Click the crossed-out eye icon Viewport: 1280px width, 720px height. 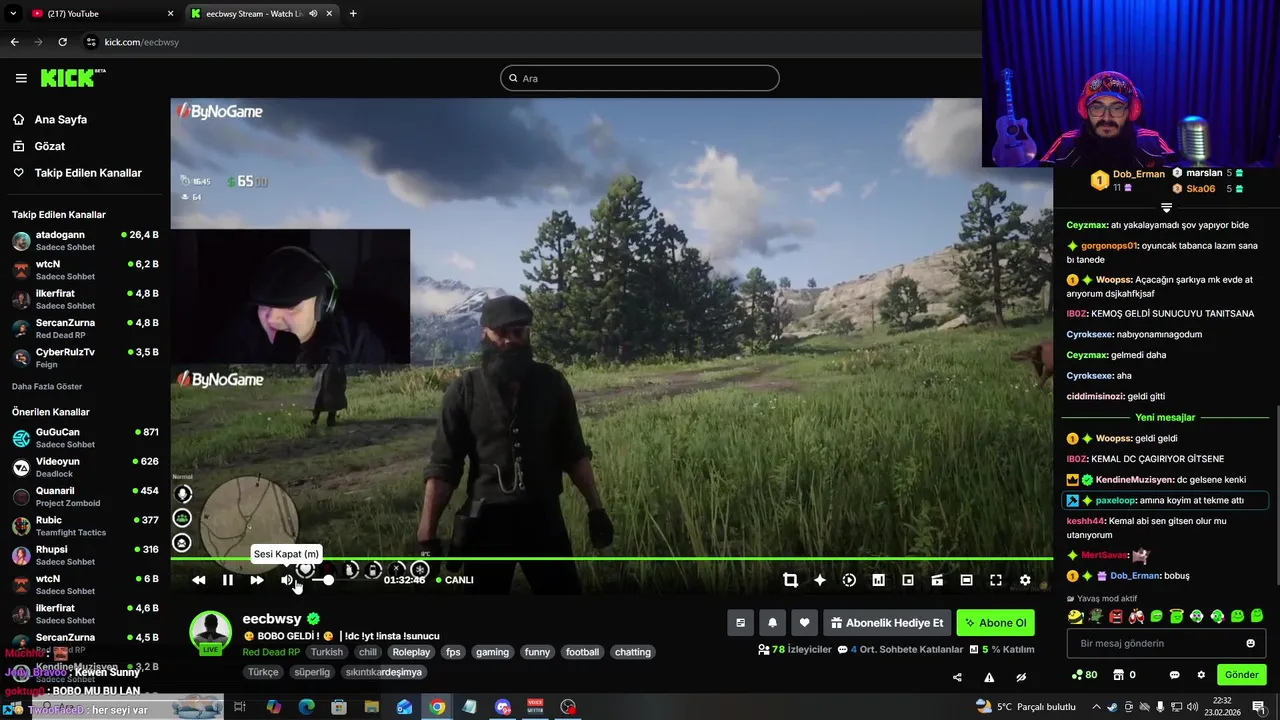pyautogui.click(x=1021, y=677)
